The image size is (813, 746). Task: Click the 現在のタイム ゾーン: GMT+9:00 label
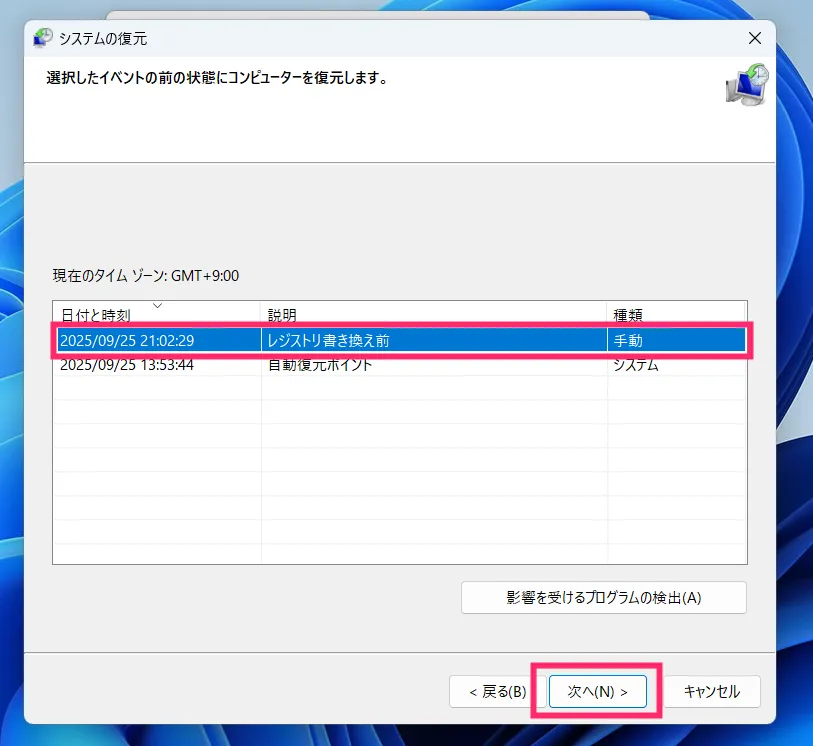146,276
